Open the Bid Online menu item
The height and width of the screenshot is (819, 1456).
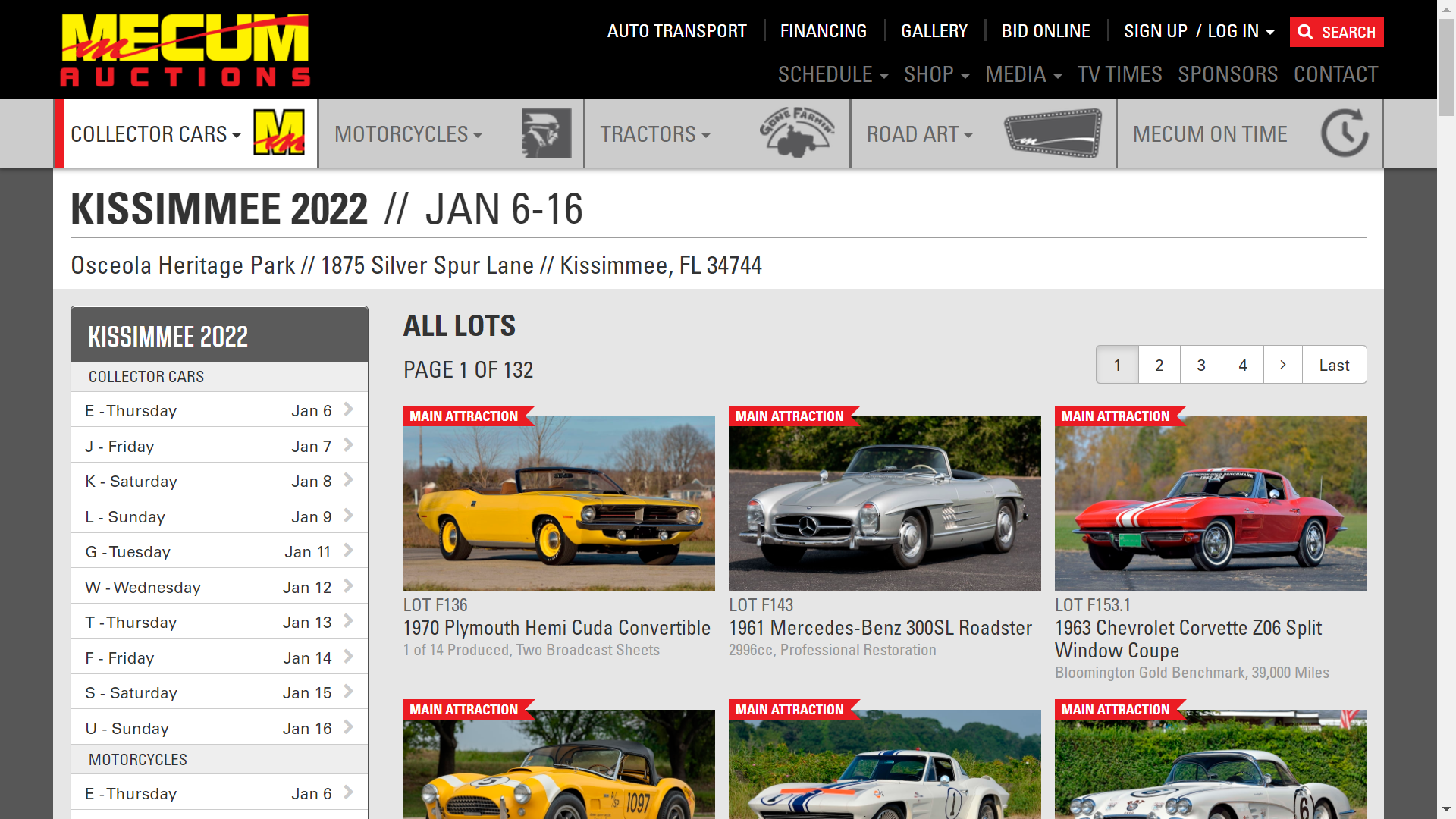pos(1045,31)
